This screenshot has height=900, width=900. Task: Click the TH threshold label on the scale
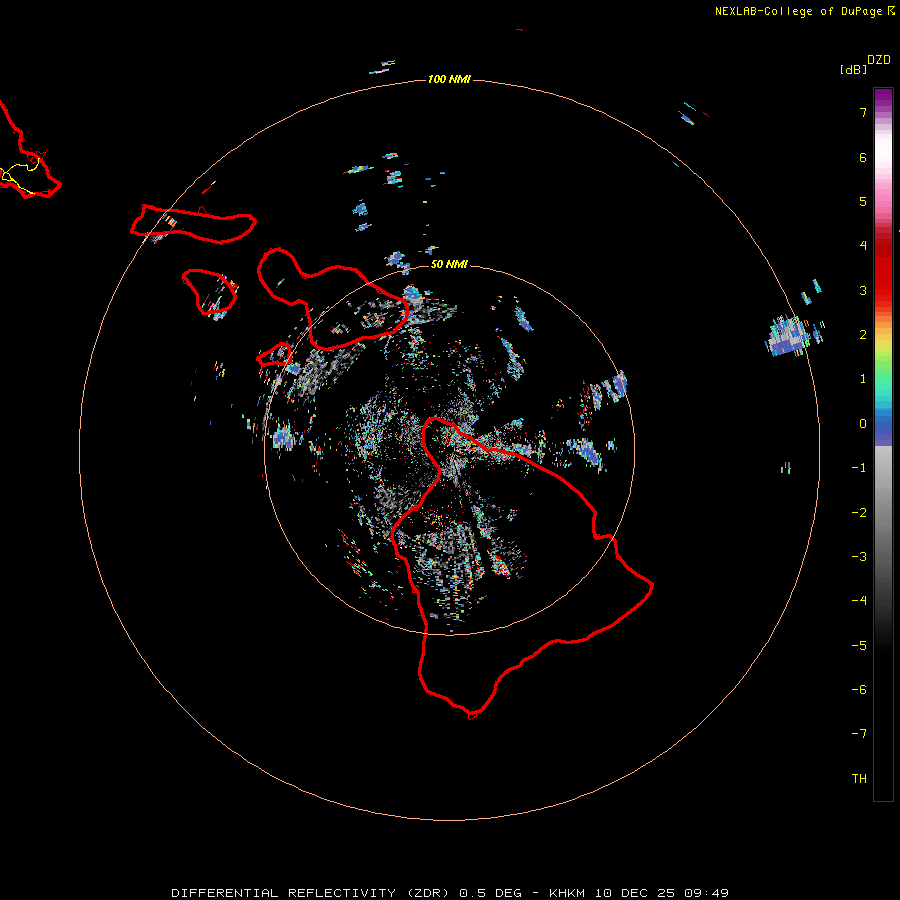(x=859, y=779)
